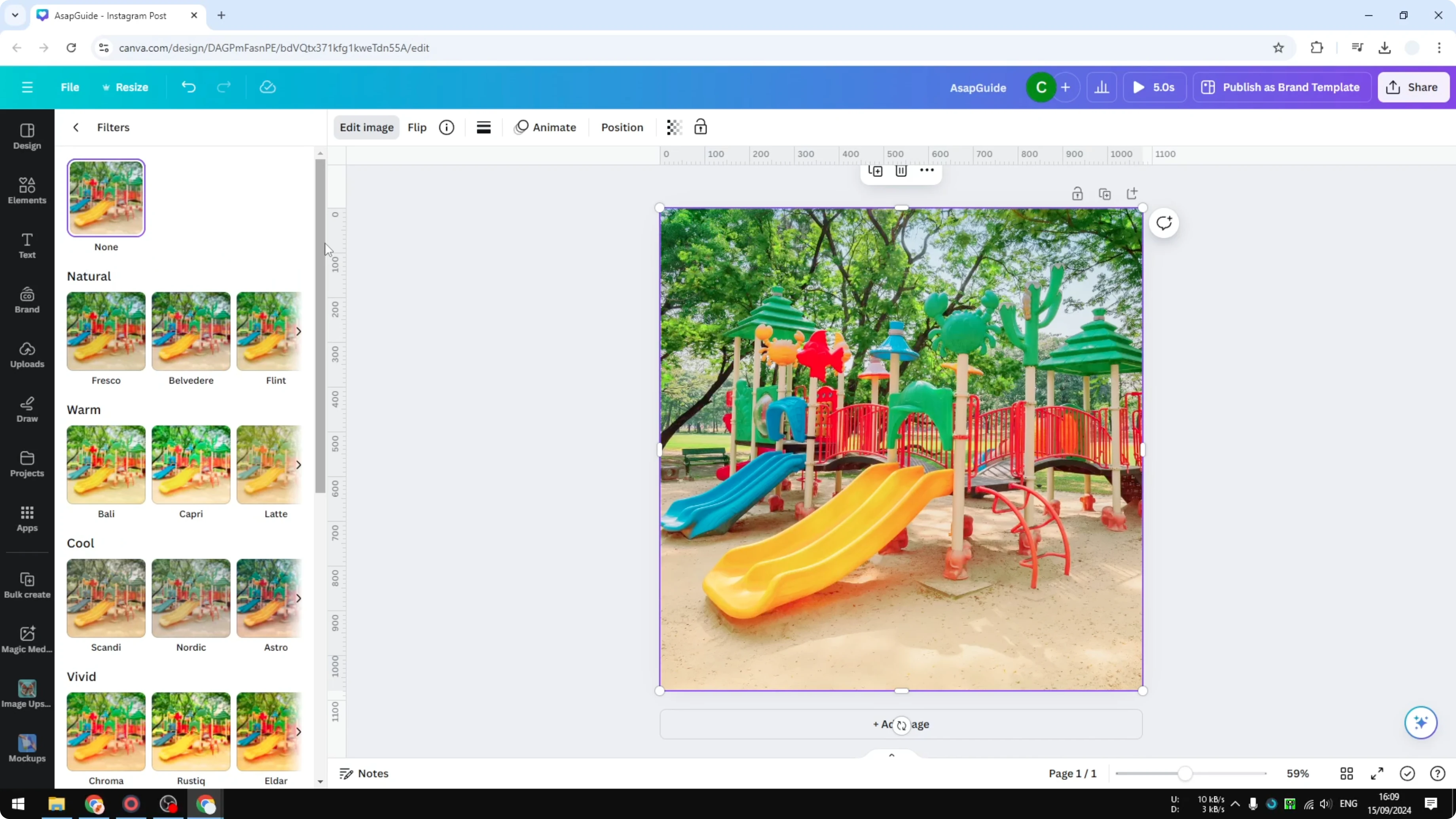
Task: Open the Apps sidebar panel
Action: [x=27, y=519]
